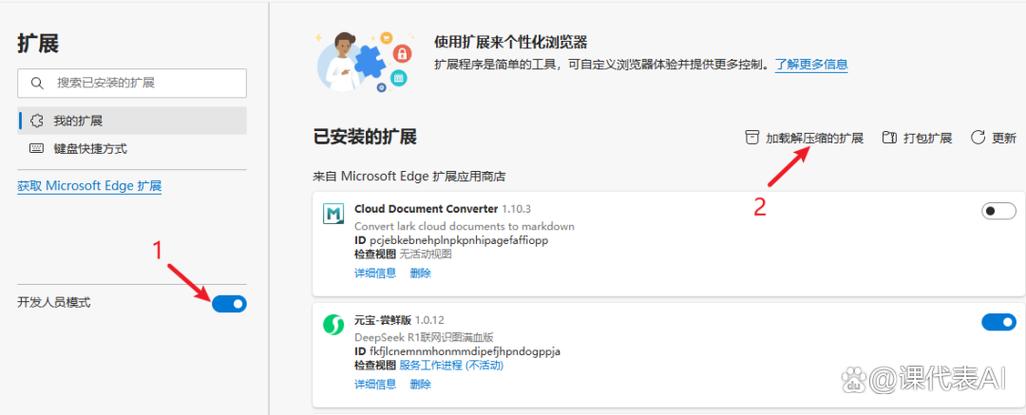1026x415 pixels.
Task: Click the ID fkfjlcnemnmhonmmdipefjhpndogppja text
Action: tap(457, 351)
